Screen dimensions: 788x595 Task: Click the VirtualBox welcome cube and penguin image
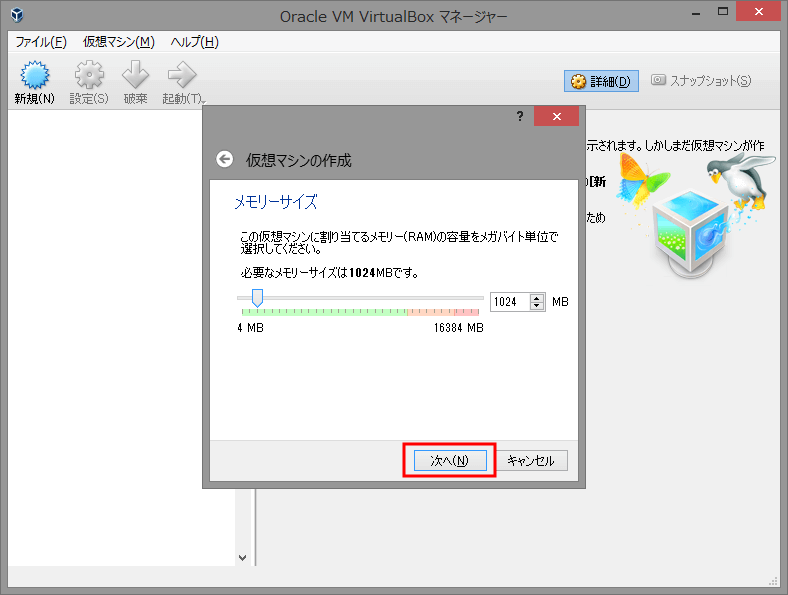click(695, 216)
